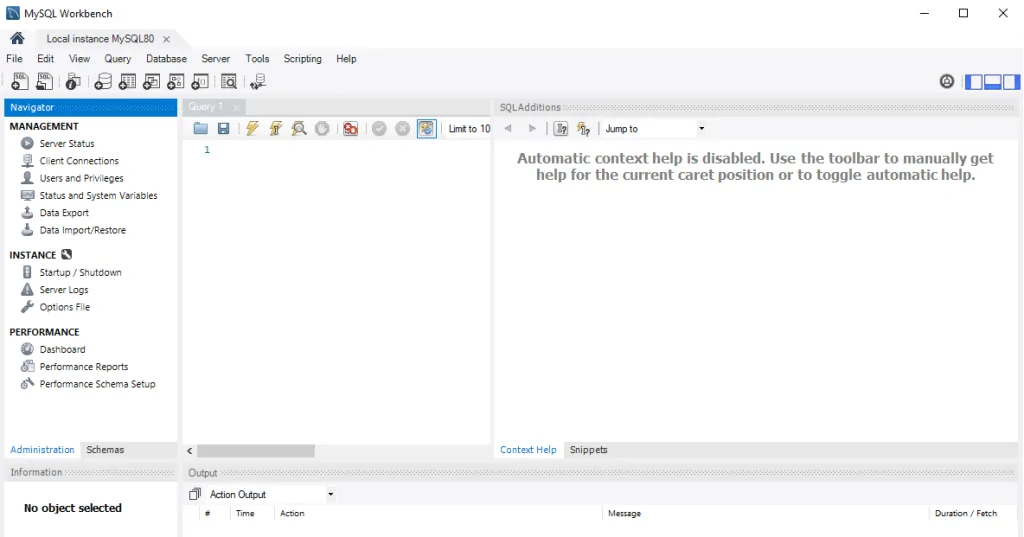Screen dimensions: 1024x537
Task: Close the Query 1 tab
Action: pos(236,107)
